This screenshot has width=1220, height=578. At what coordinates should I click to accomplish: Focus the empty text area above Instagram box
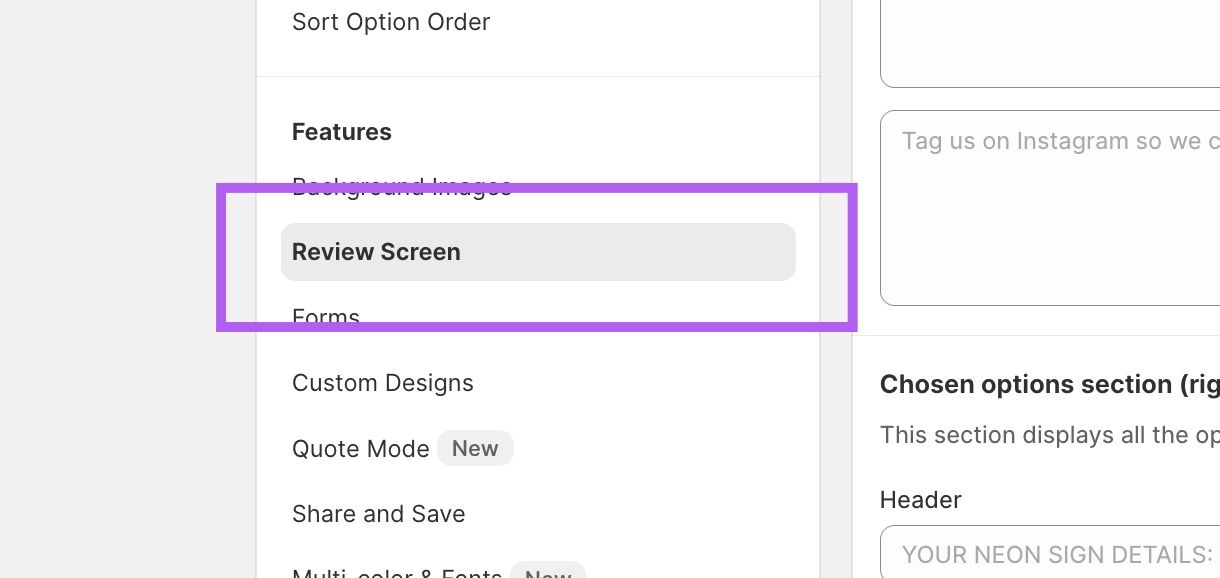(1050, 45)
